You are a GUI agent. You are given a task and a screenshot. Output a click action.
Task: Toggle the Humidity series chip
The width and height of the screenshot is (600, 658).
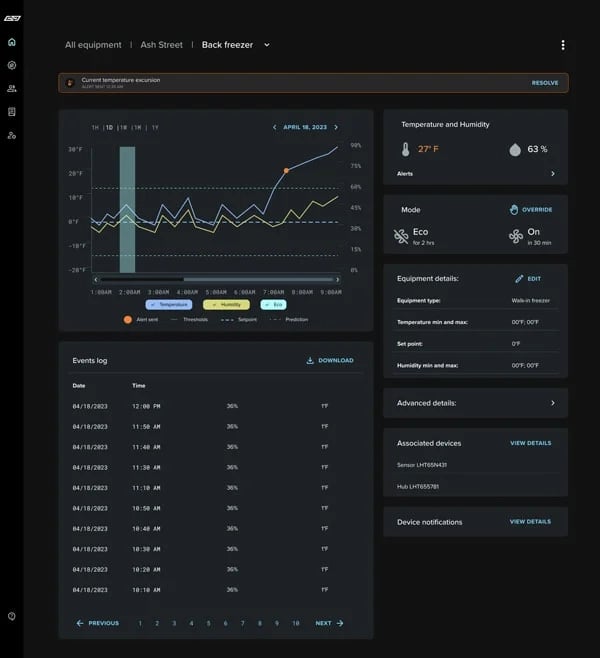click(x=226, y=305)
